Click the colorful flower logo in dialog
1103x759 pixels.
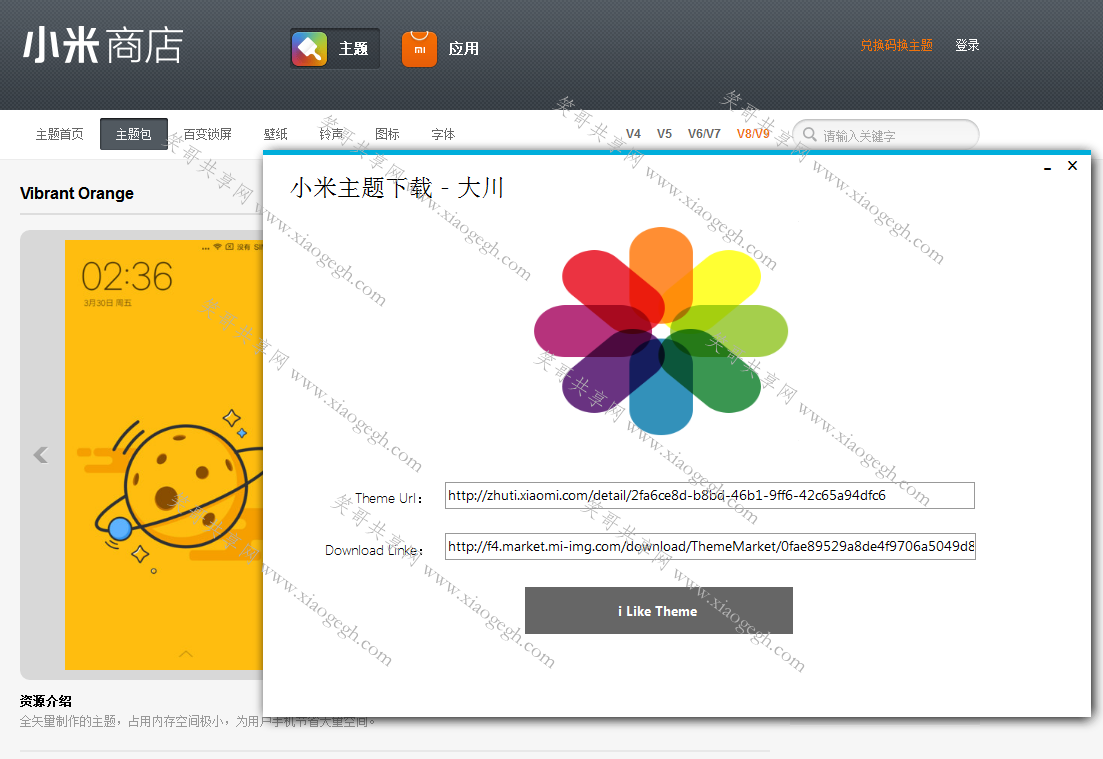tap(661, 331)
